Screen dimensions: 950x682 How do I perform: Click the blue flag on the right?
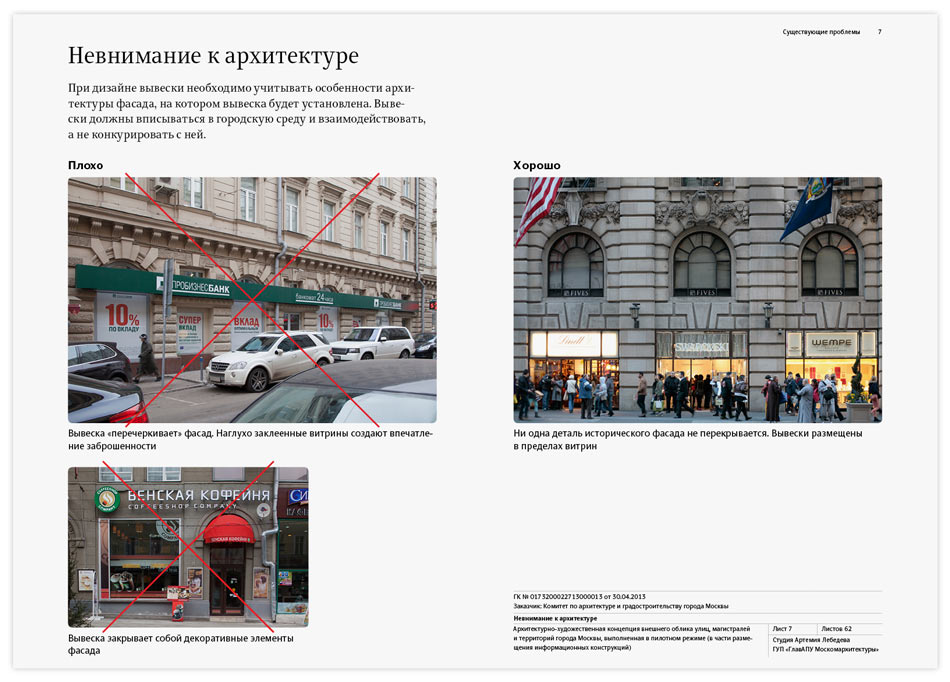pyautogui.click(x=808, y=208)
